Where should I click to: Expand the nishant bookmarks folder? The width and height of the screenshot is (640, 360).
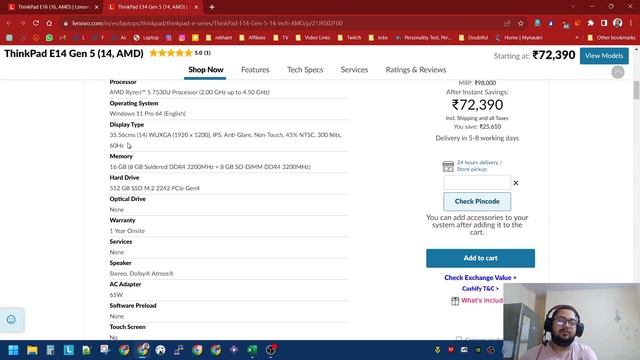pos(219,38)
